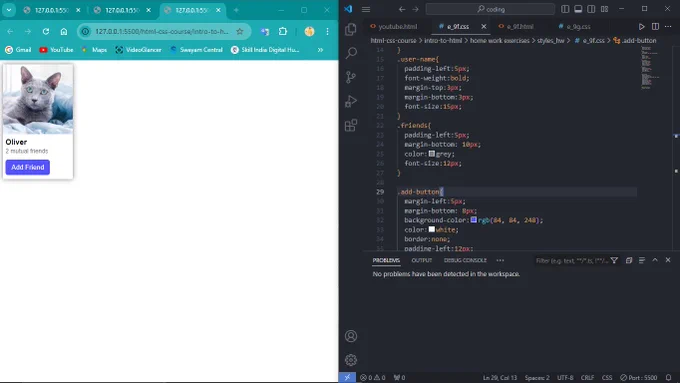Open the PROBLEMS panel tab

tap(386, 260)
